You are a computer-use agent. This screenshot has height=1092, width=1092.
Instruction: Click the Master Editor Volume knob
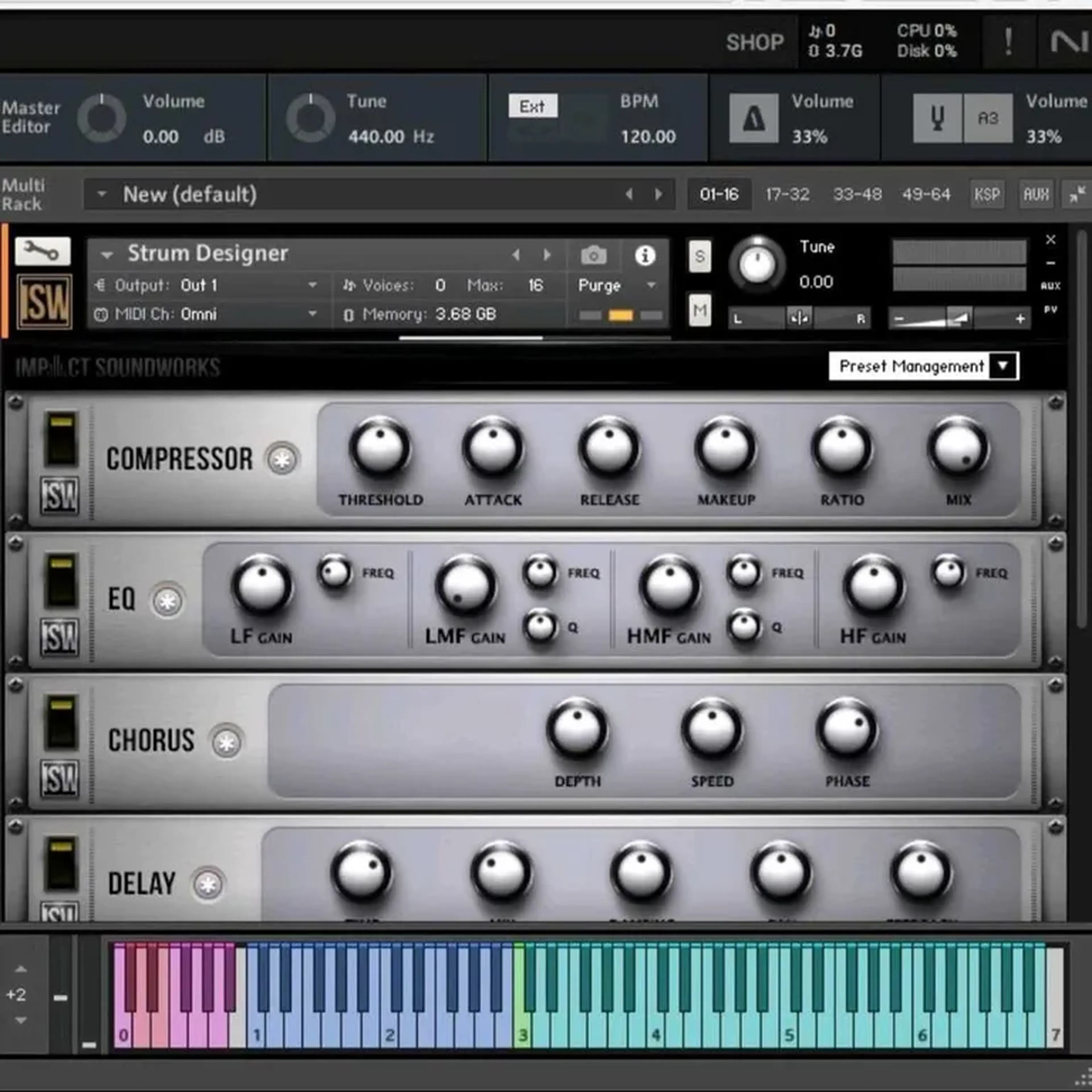coord(102,118)
